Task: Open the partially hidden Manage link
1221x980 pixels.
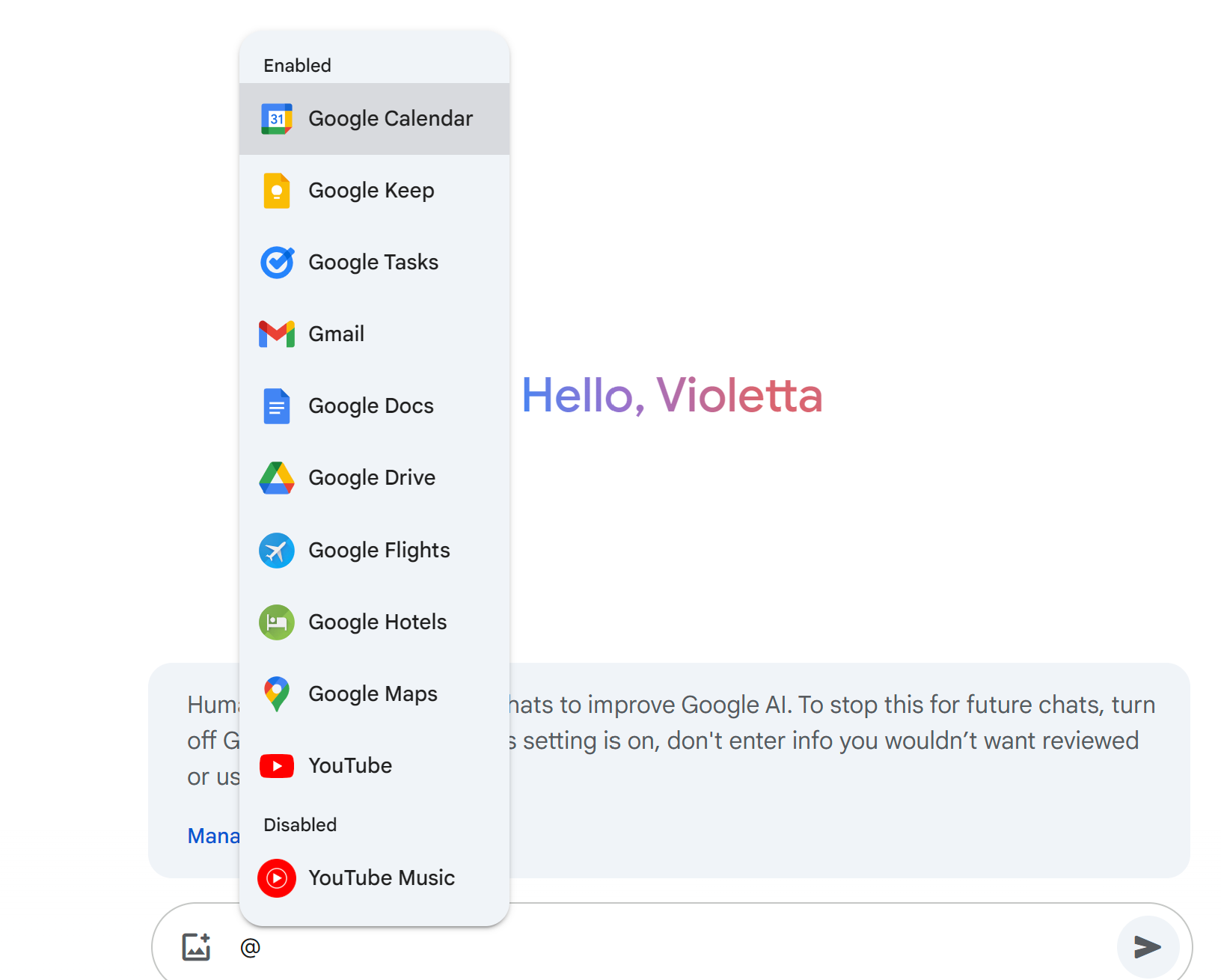Action: [213, 836]
